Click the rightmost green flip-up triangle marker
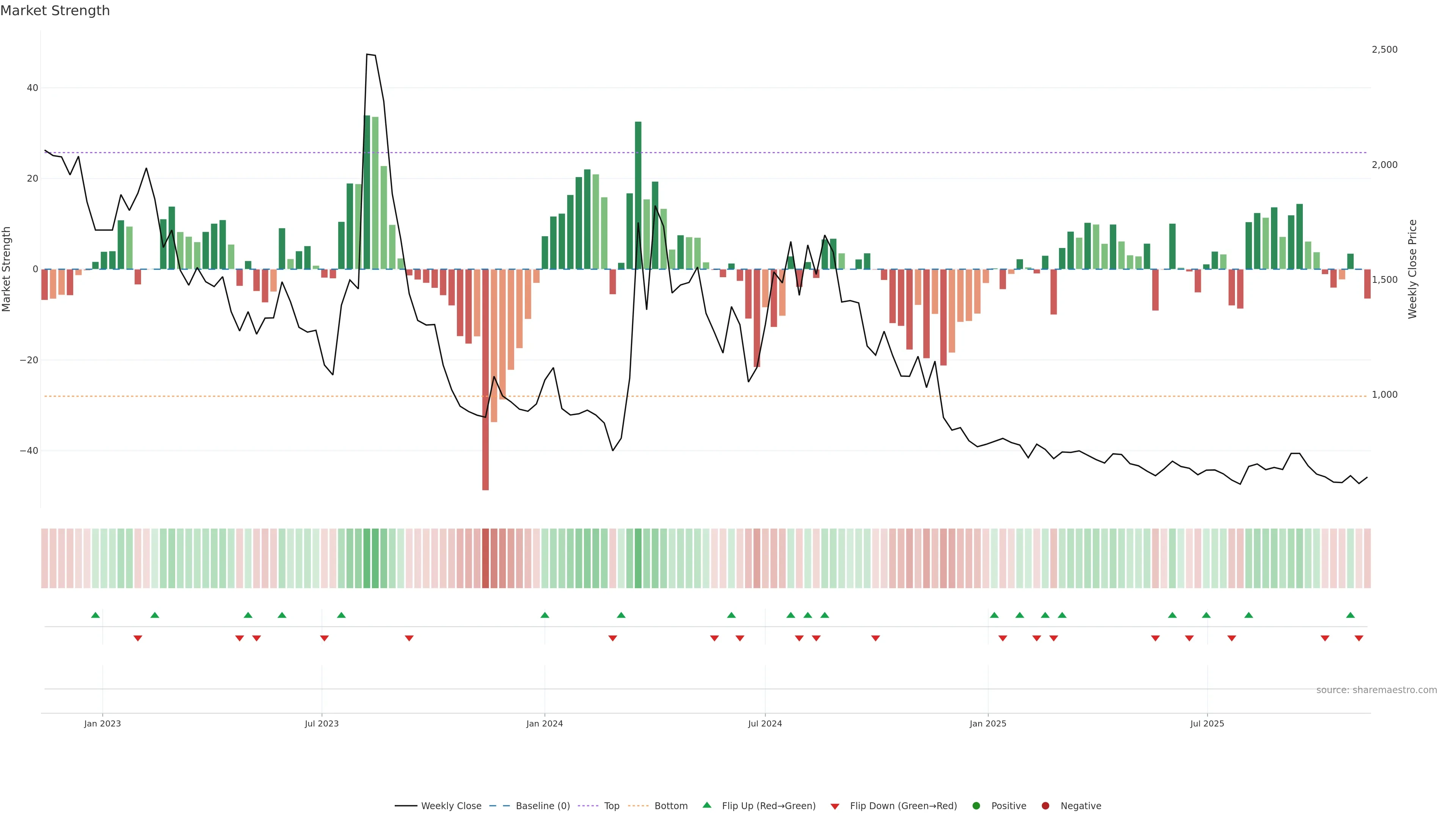 tap(1350, 615)
